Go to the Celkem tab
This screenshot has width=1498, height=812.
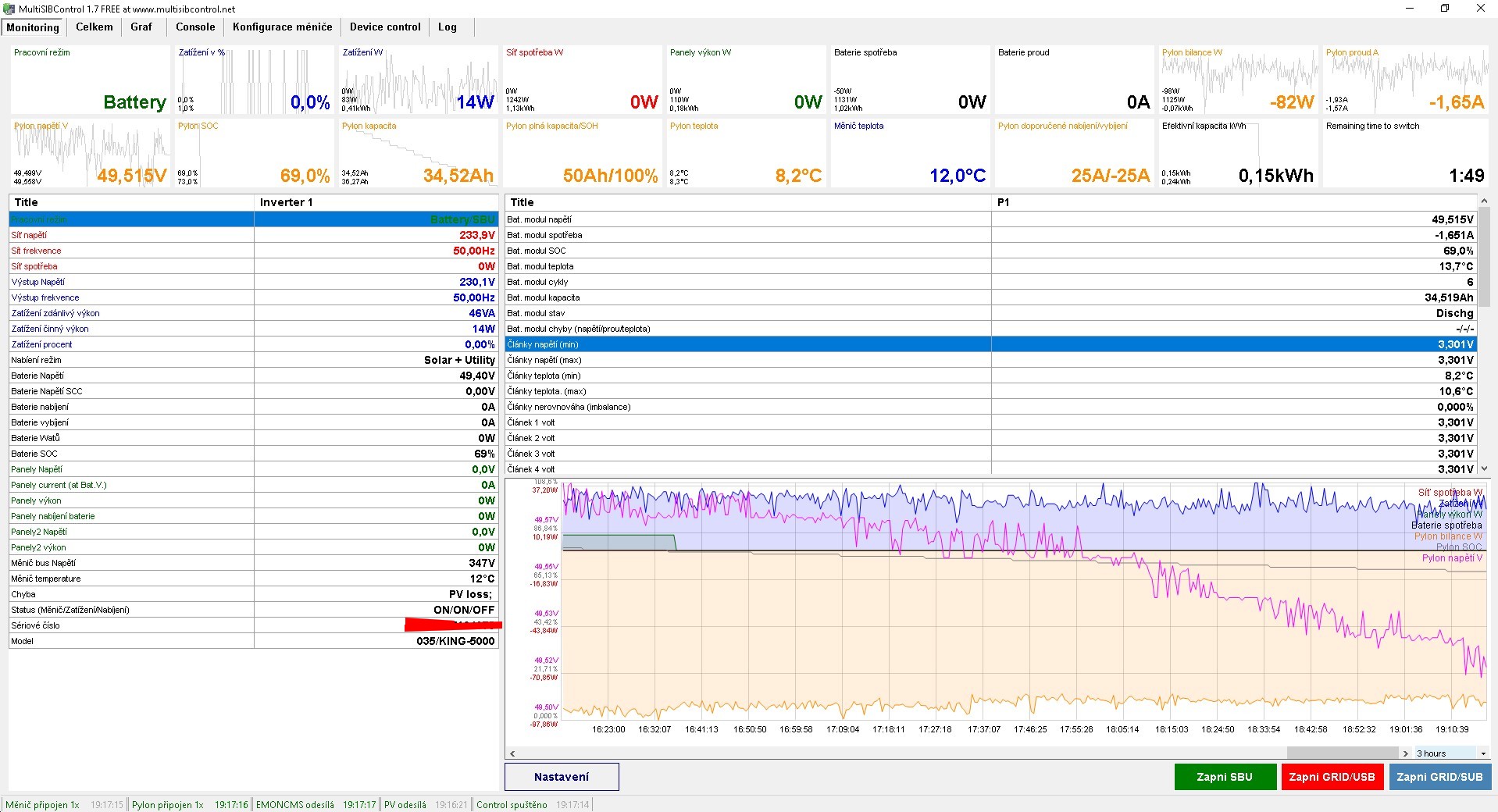[95, 27]
